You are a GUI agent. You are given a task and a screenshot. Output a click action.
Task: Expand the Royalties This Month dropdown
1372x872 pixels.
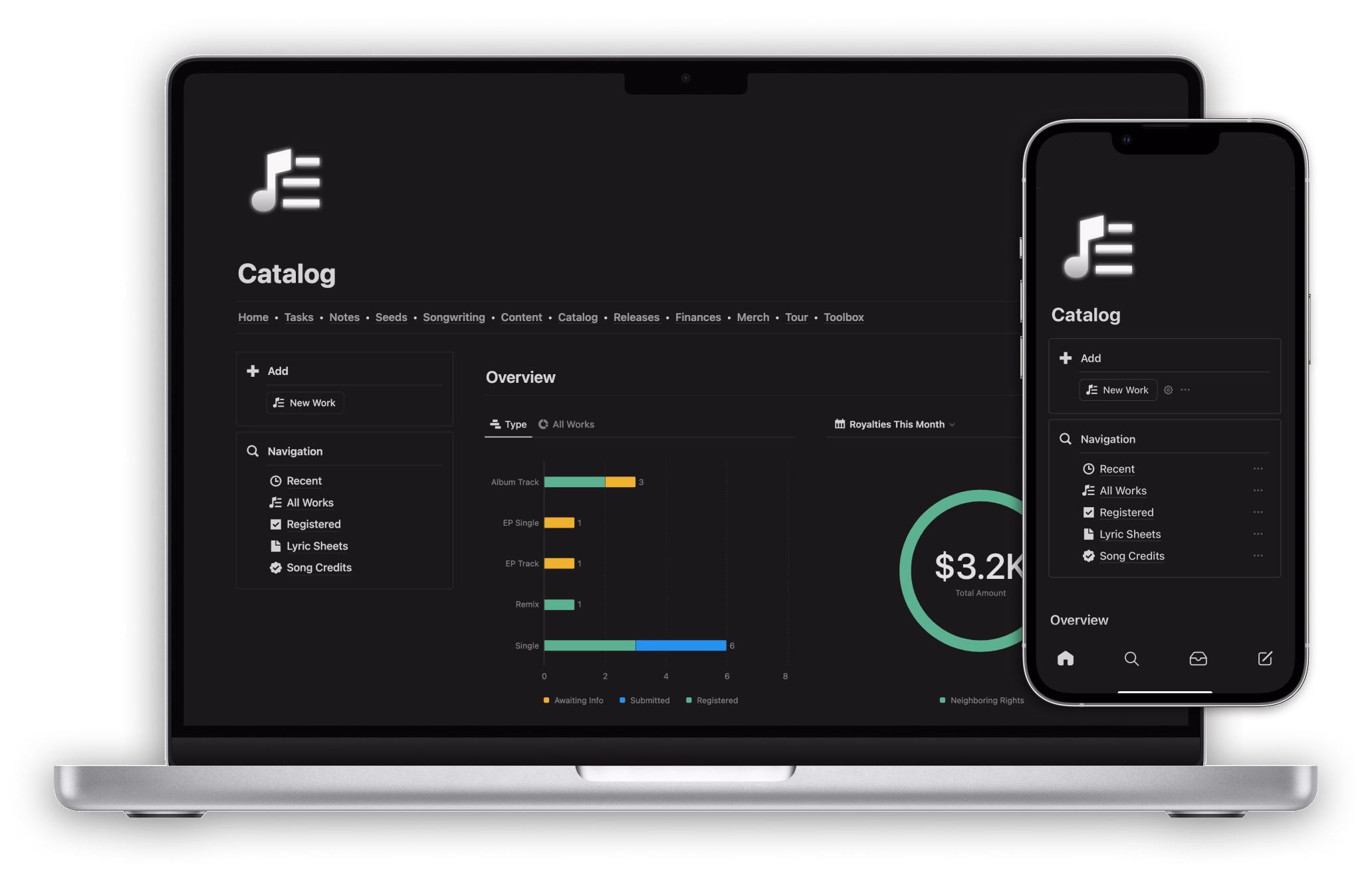point(895,424)
